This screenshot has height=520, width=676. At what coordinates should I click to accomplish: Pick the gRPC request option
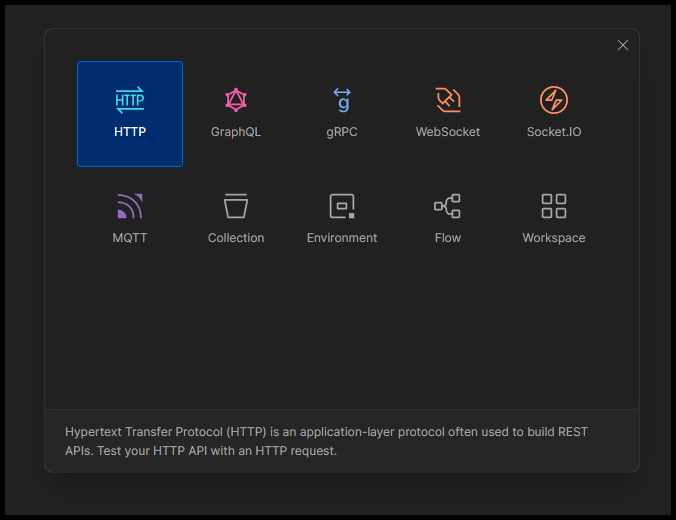pyautogui.click(x=342, y=114)
